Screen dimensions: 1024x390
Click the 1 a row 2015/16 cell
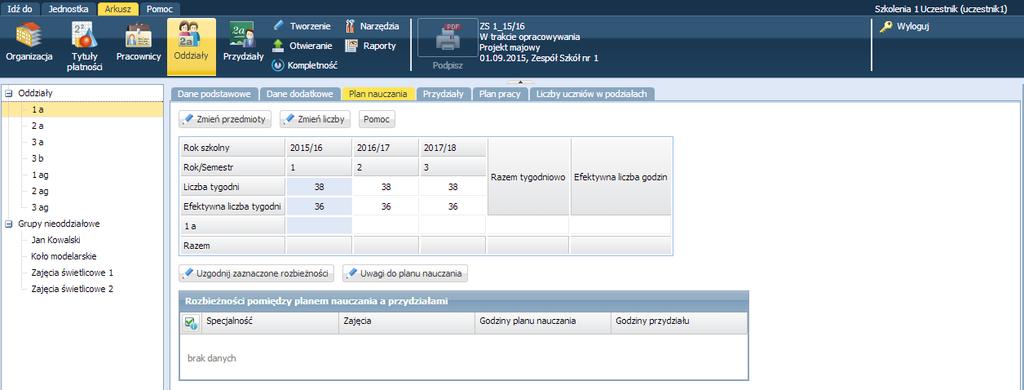click(319, 225)
